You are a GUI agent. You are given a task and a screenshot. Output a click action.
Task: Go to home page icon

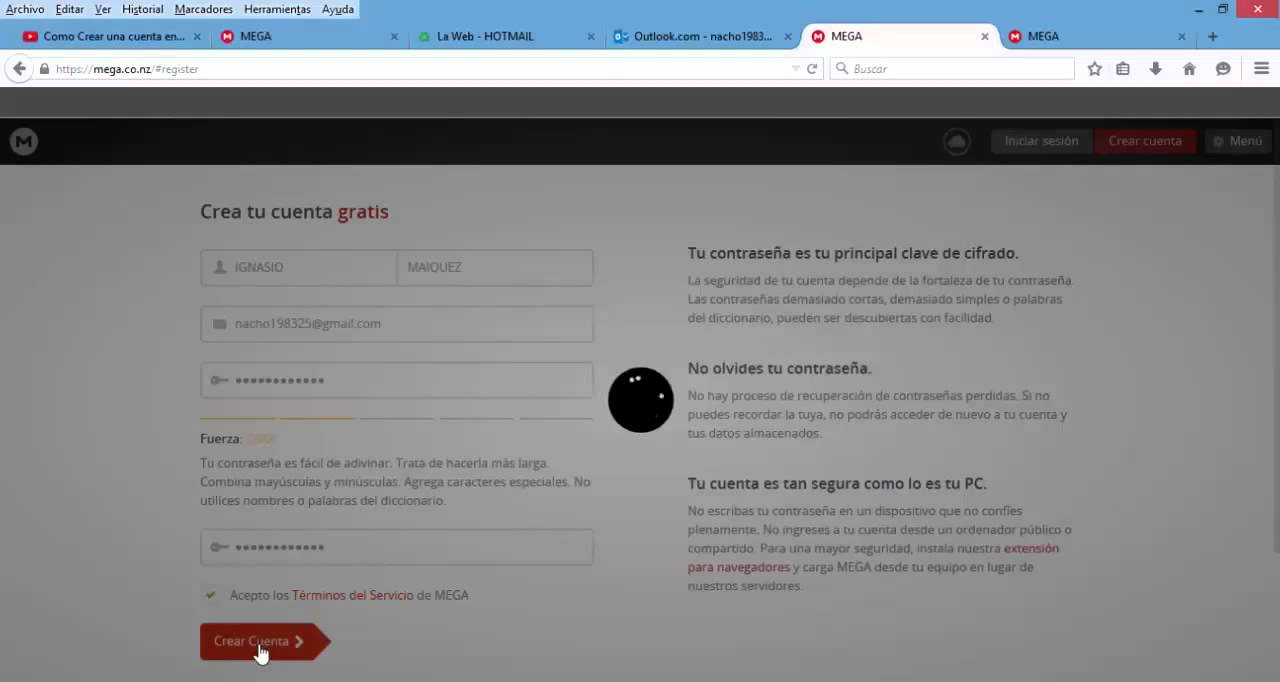point(1189,69)
